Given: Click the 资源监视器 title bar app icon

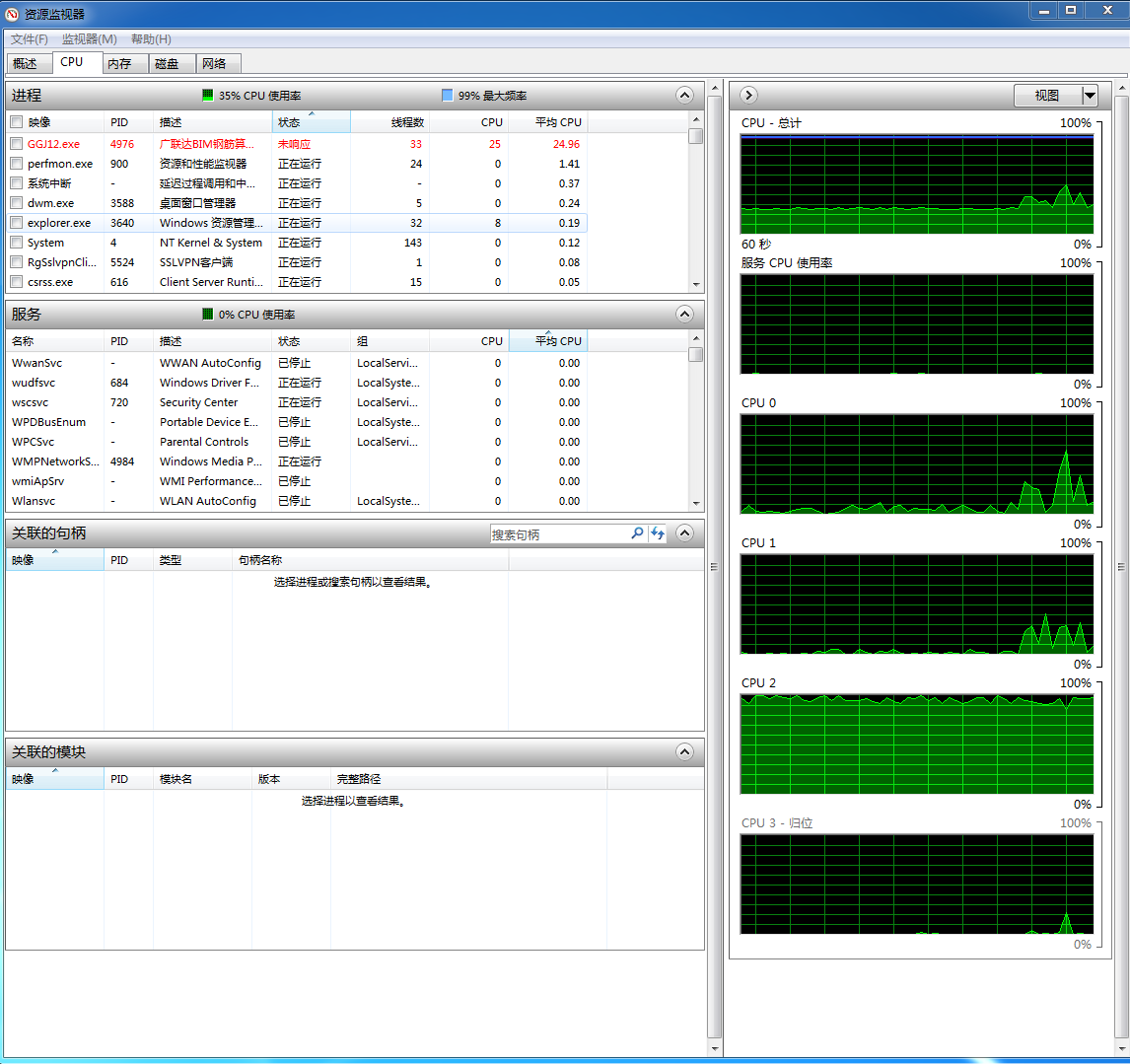Looking at the screenshot, I should pos(12,14).
